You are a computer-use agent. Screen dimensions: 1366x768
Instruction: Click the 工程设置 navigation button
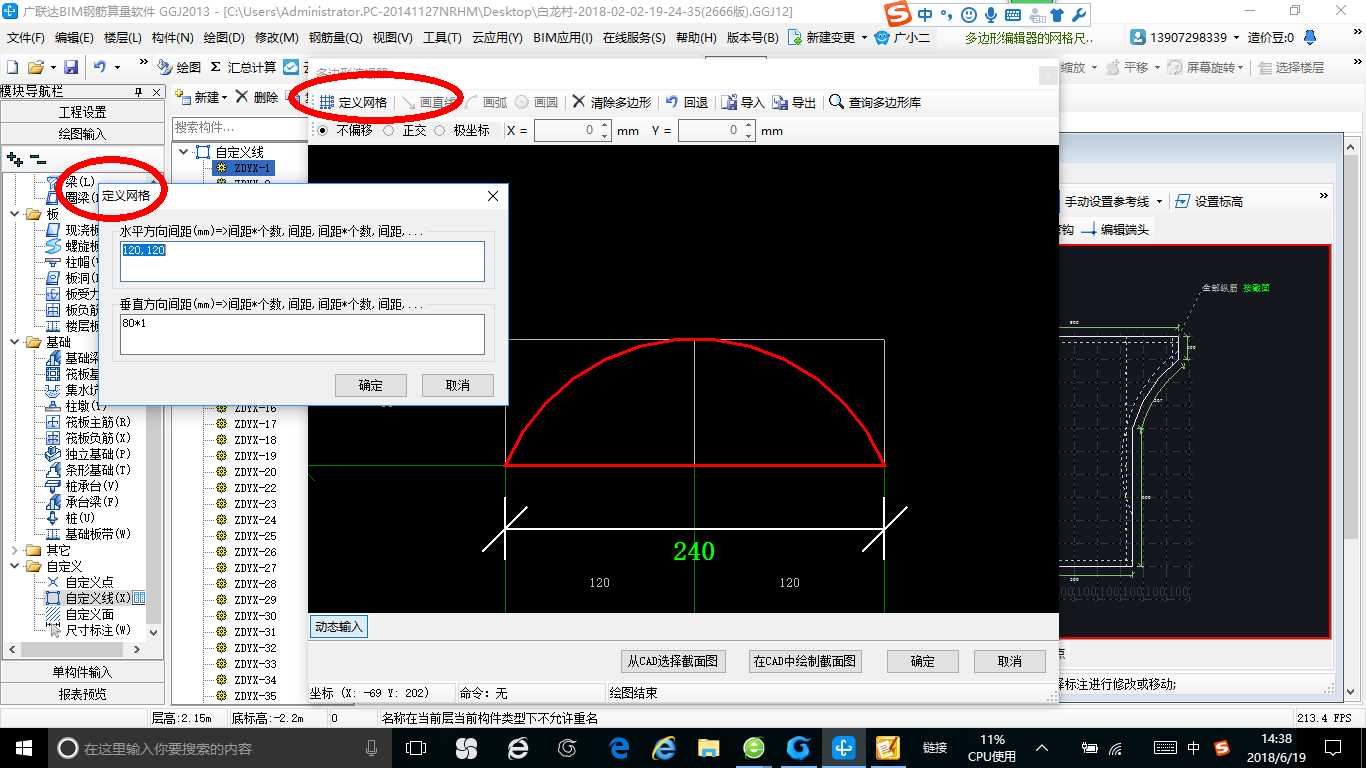tap(82, 112)
